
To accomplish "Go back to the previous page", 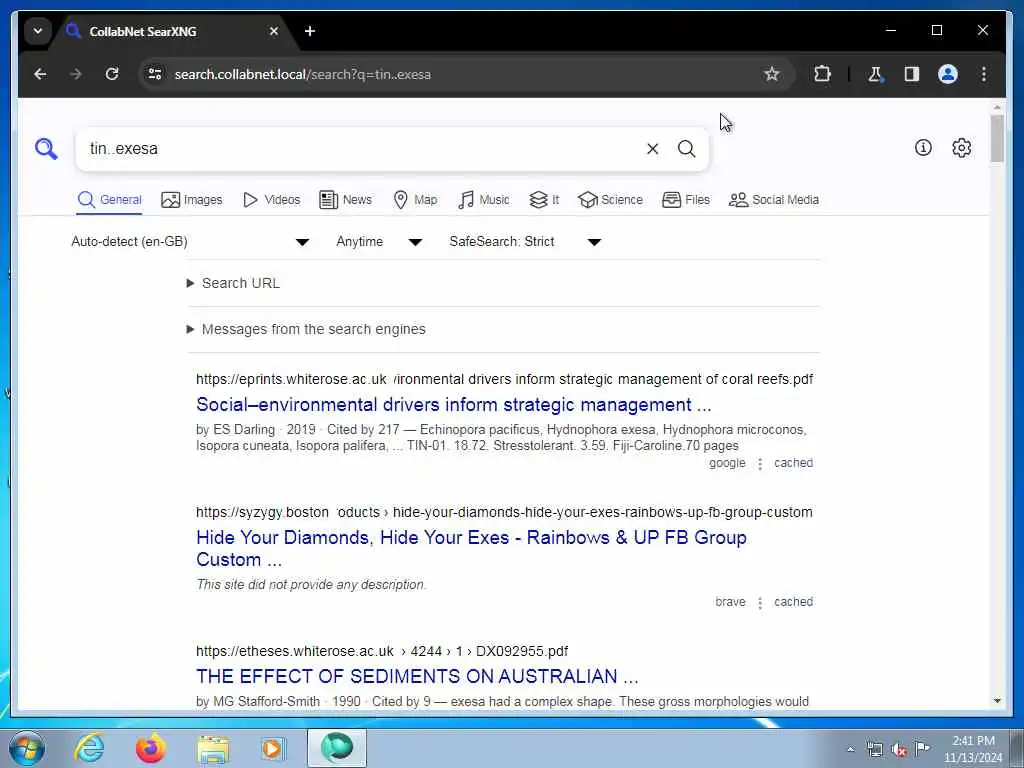I will tap(40, 74).
